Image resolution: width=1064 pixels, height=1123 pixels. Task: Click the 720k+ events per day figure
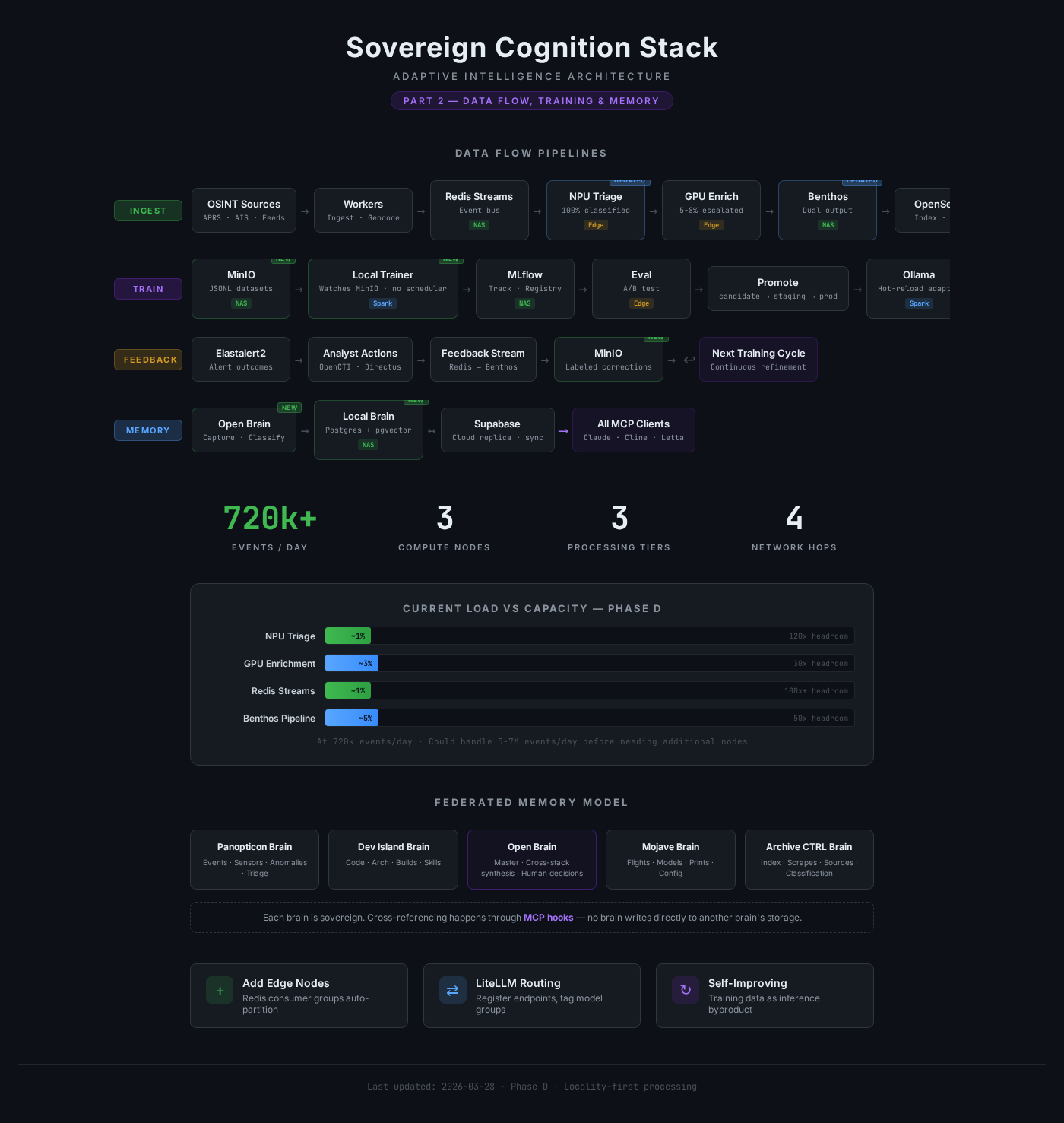(x=270, y=519)
